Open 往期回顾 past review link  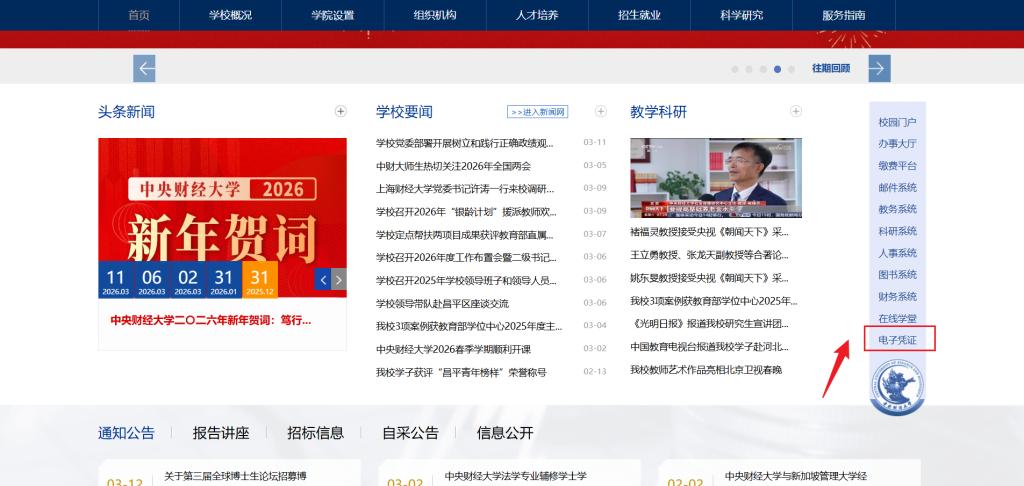(830, 68)
